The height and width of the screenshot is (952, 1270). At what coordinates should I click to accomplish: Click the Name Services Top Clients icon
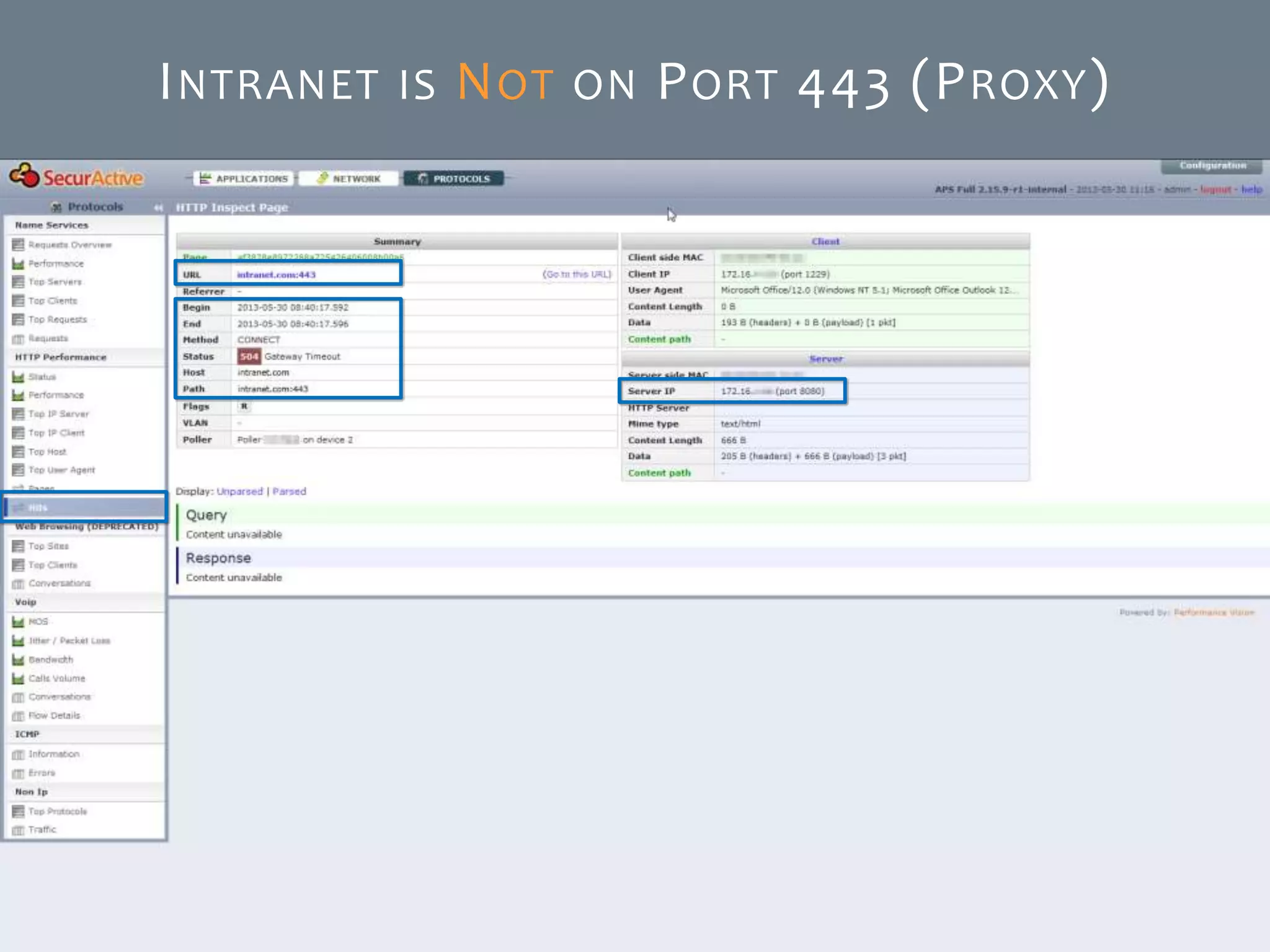coord(18,301)
